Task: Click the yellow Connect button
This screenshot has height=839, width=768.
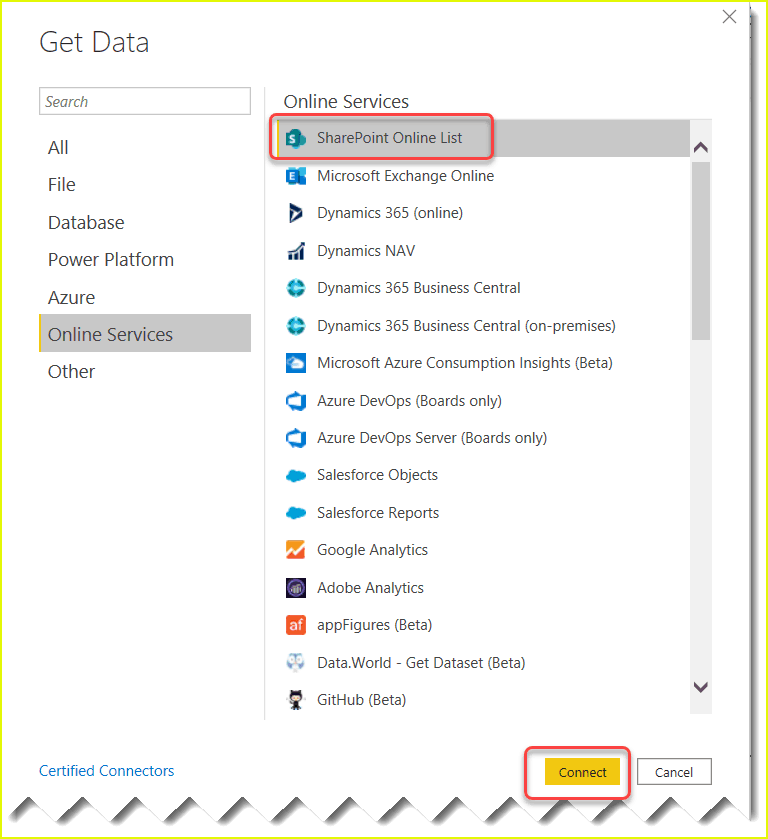Action: (582, 772)
